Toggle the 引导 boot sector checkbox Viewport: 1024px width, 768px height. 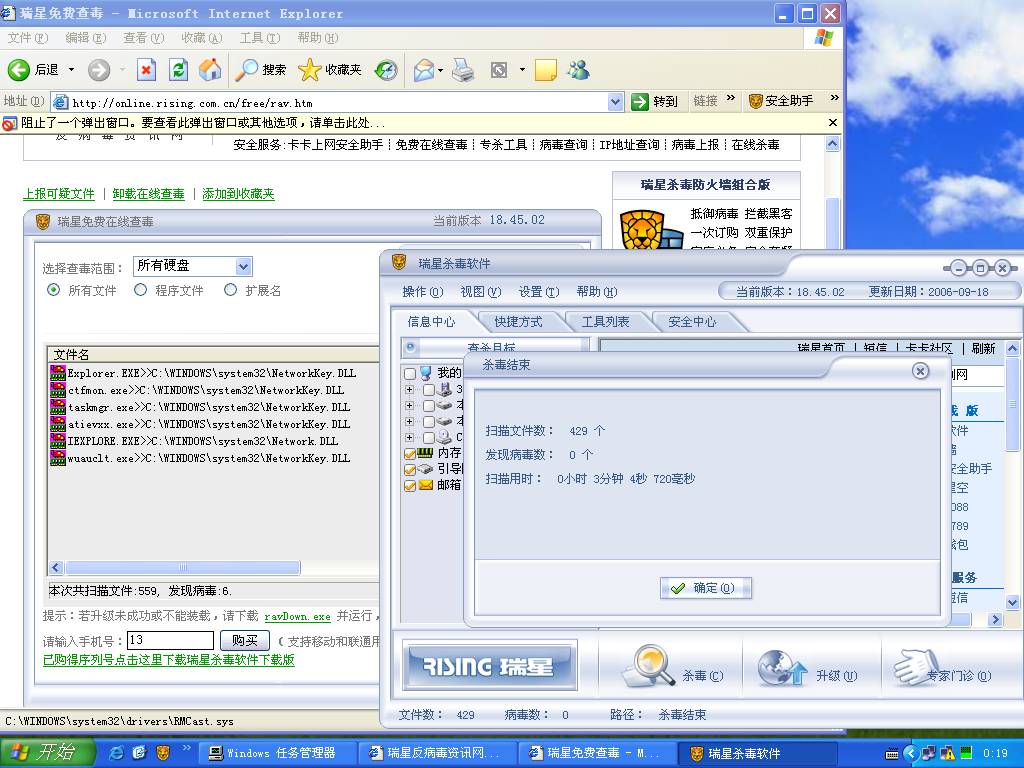pyautogui.click(x=410, y=470)
